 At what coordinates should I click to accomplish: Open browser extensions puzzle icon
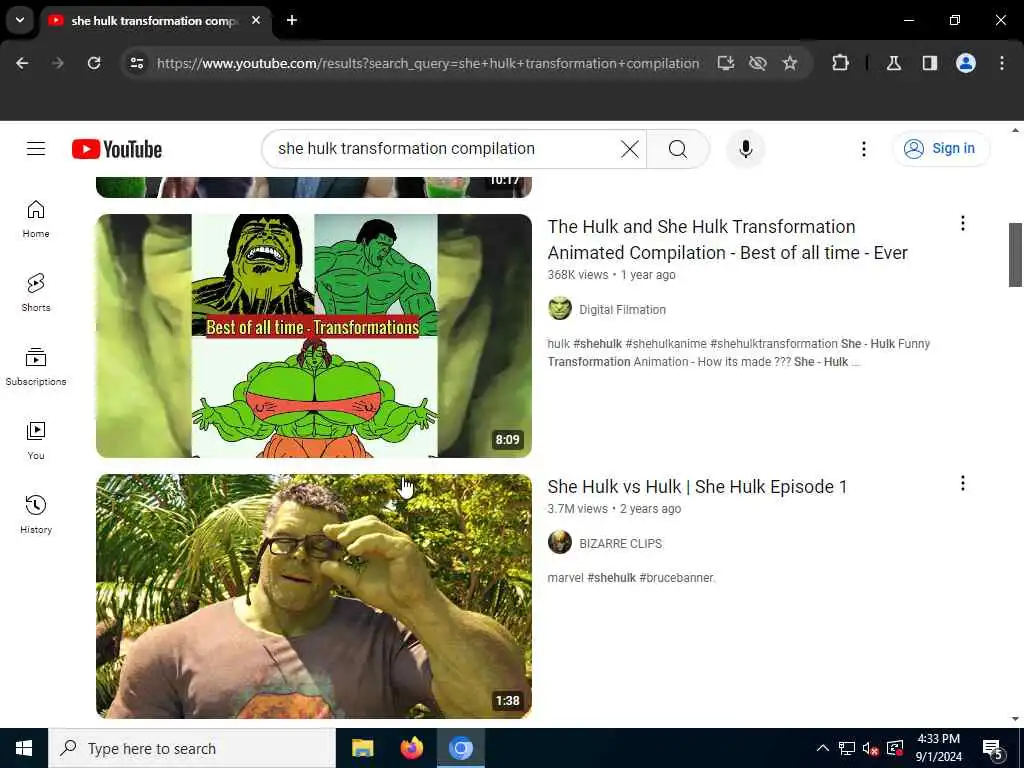[x=840, y=63]
